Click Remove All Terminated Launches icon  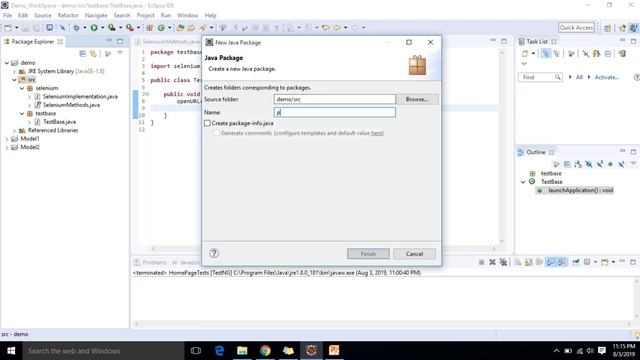[503, 262]
